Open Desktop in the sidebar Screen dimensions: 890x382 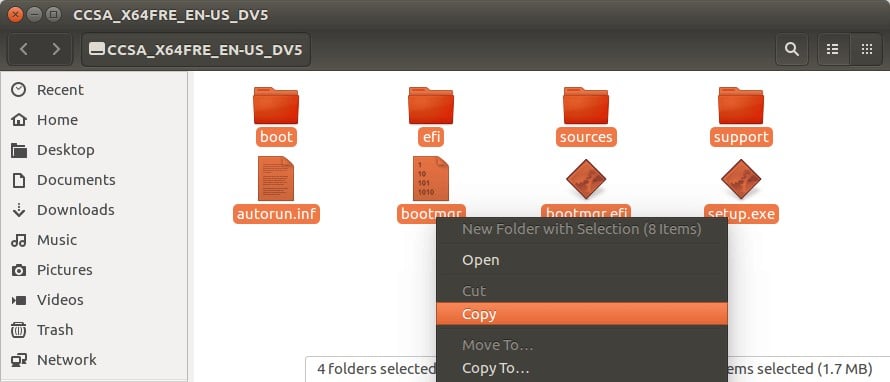tap(94, 150)
